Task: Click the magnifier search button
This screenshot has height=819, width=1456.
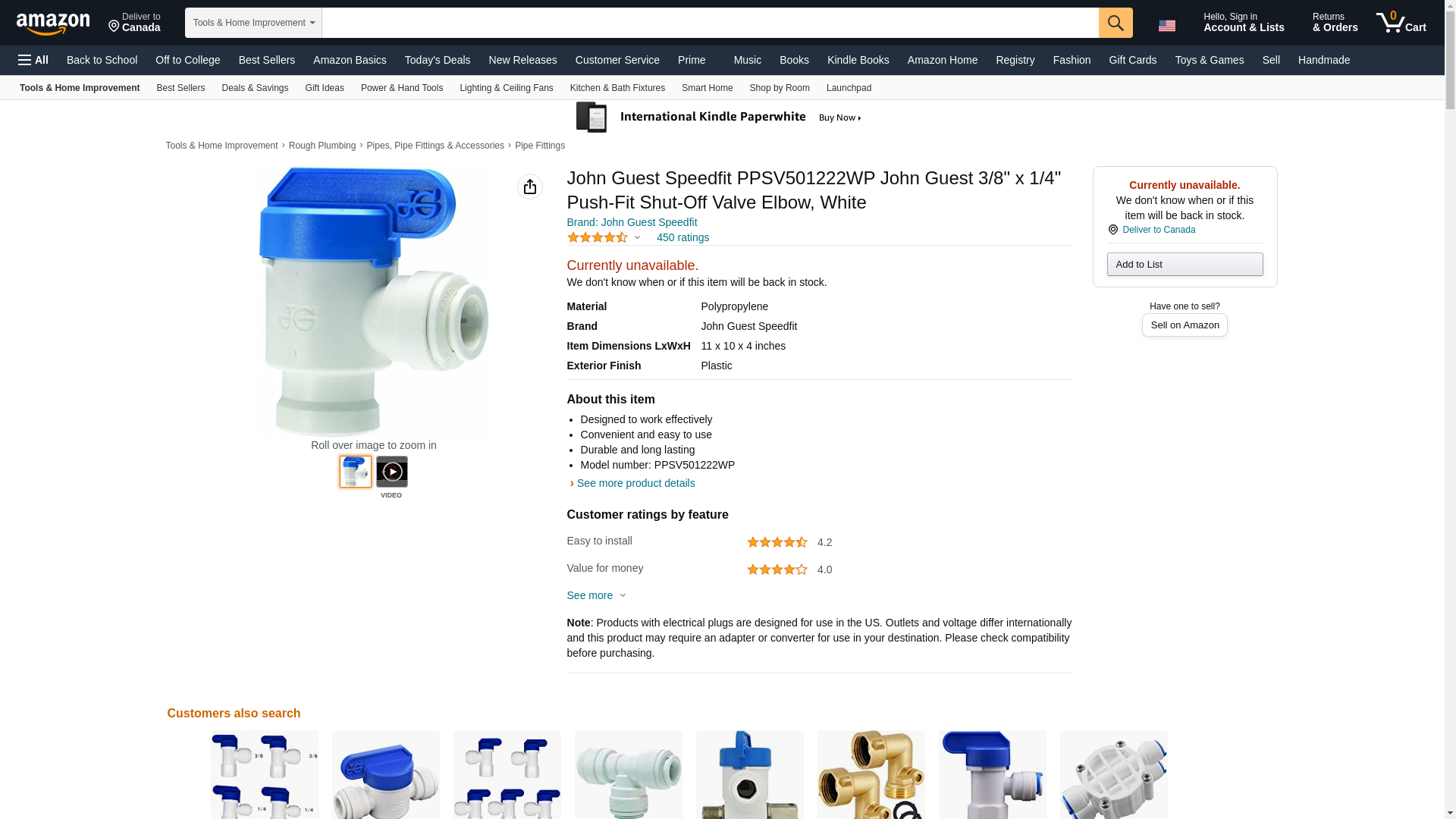Action: click(x=1116, y=23)
